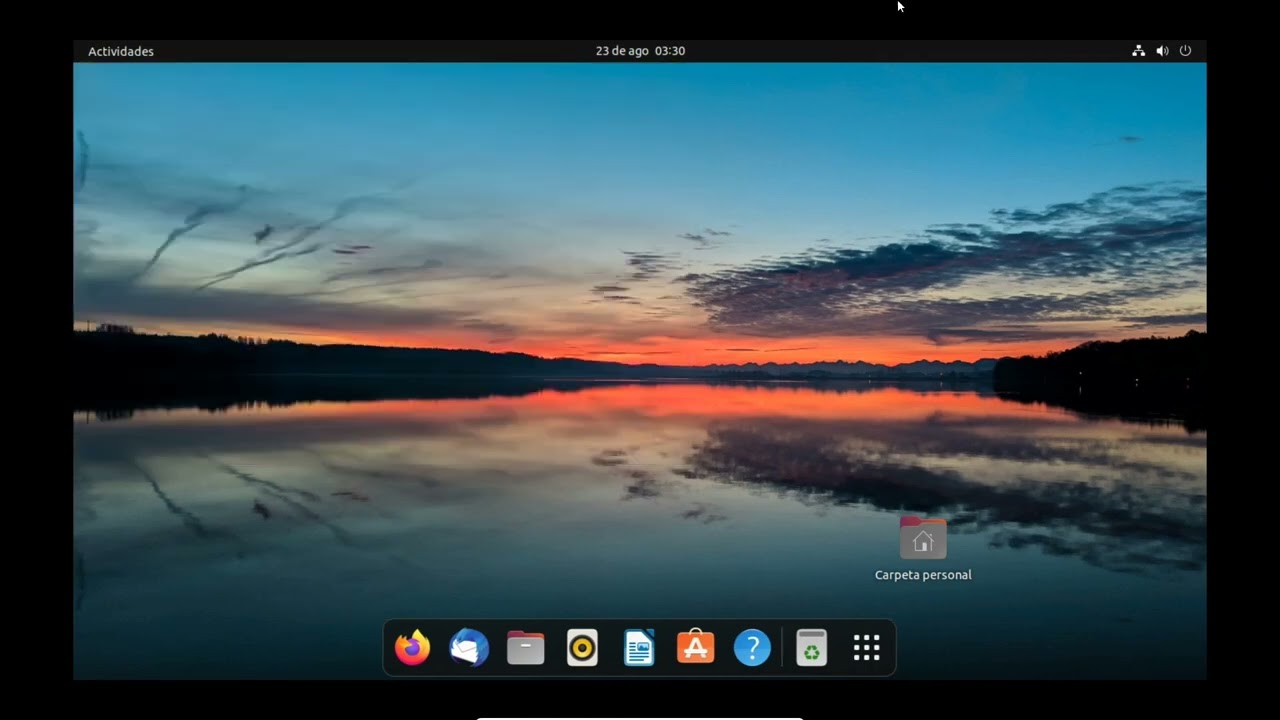Viewport: 1280px width, 720px height.
Task: Select the Carpeta personal desktop folder
Action: tap(923, 538)
